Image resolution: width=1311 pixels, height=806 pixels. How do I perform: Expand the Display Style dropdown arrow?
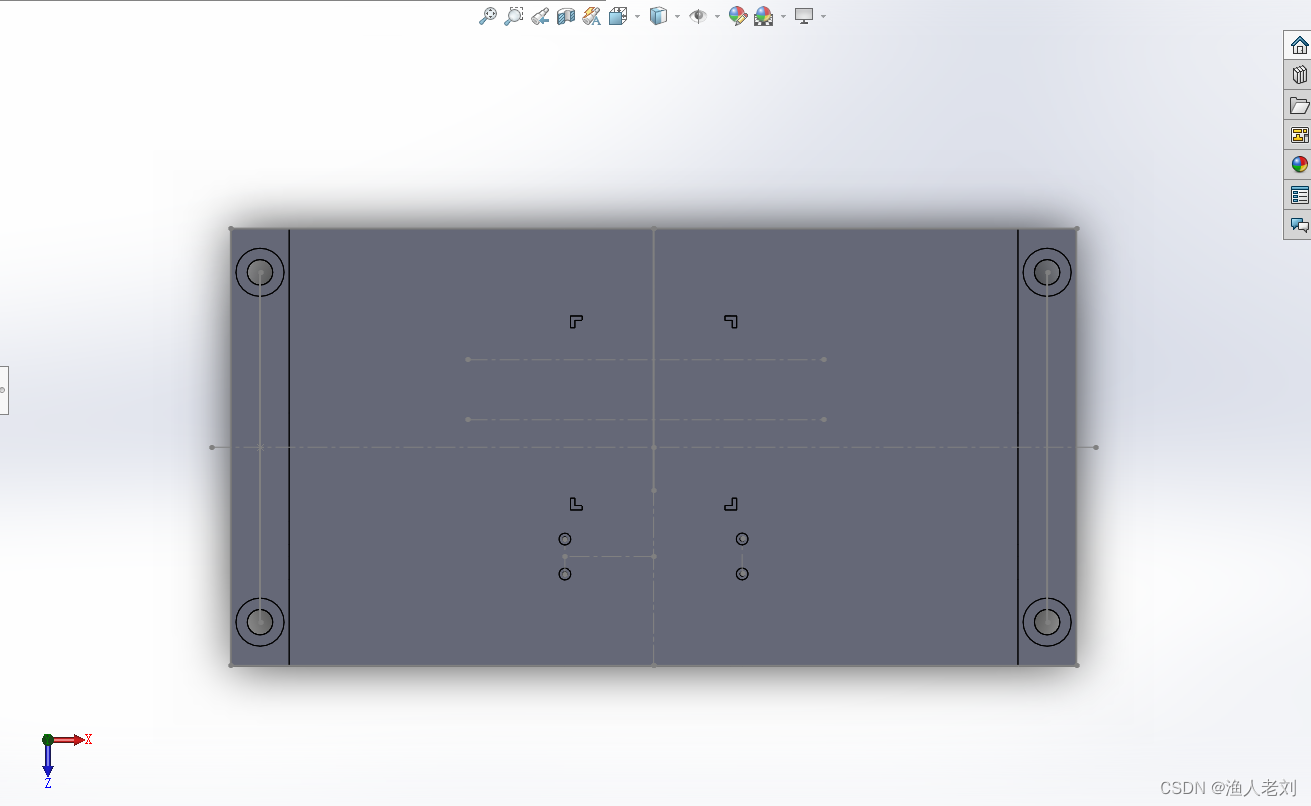[x=677, y=16]
